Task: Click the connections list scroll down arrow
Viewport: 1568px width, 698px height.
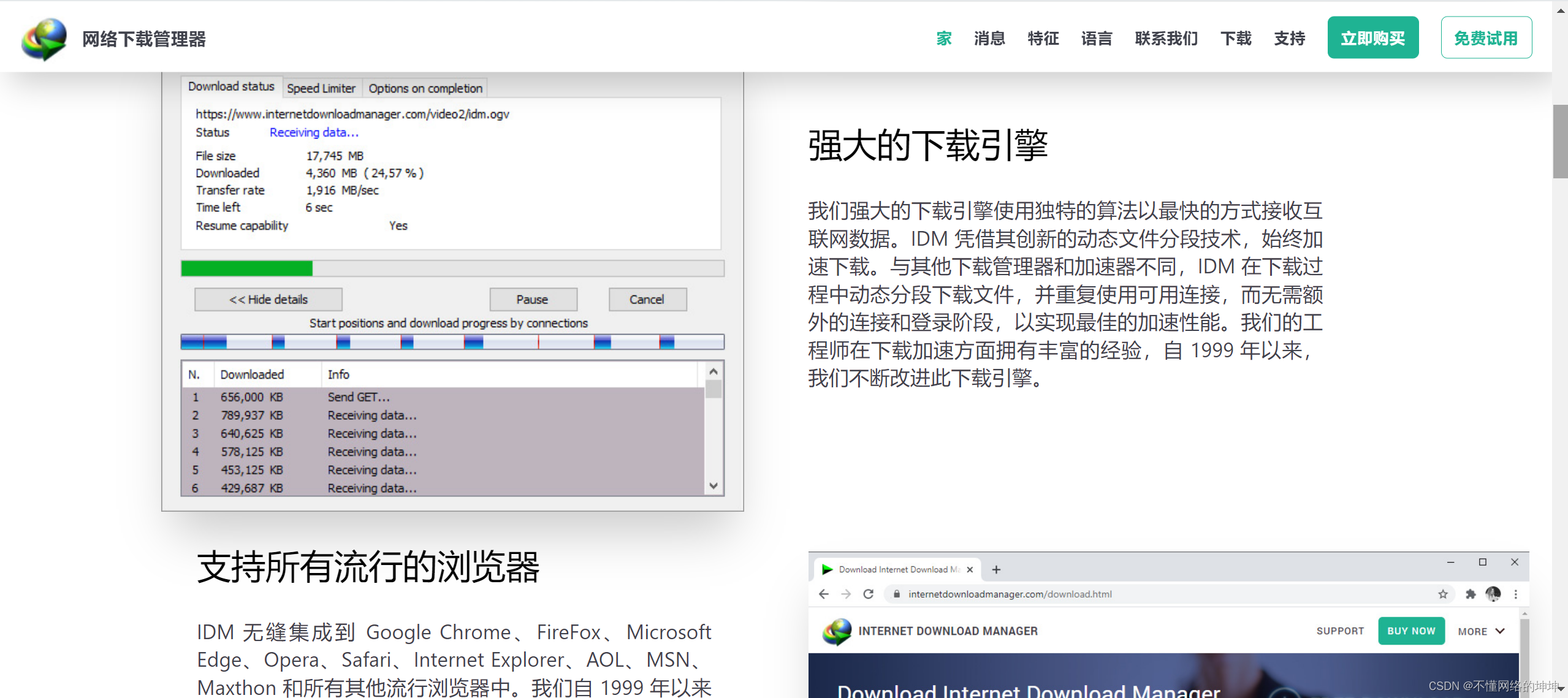Action: click(x=714, y=486)
